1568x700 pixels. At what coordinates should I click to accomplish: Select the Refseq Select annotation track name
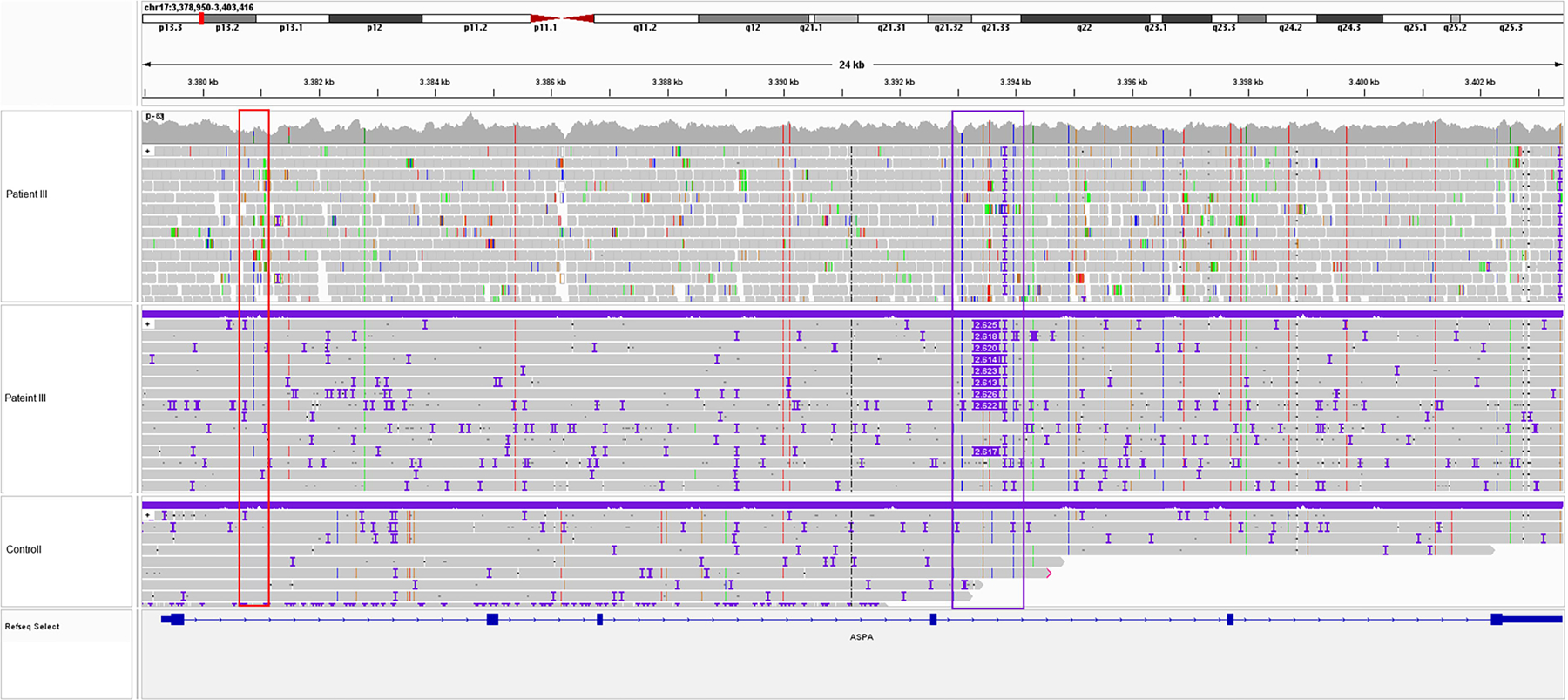32,627
